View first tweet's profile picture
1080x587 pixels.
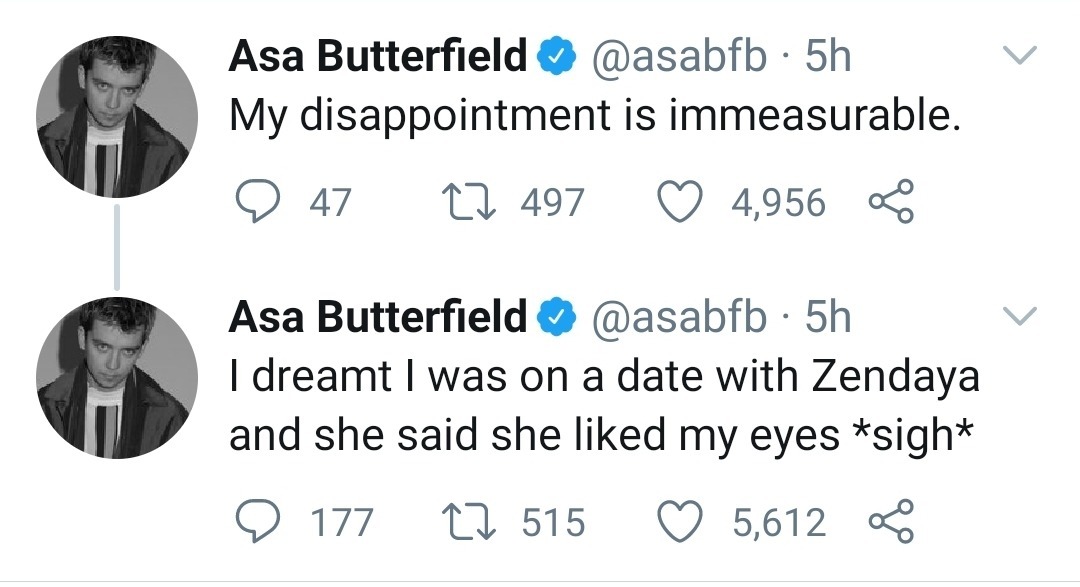[x=117, y=117]
